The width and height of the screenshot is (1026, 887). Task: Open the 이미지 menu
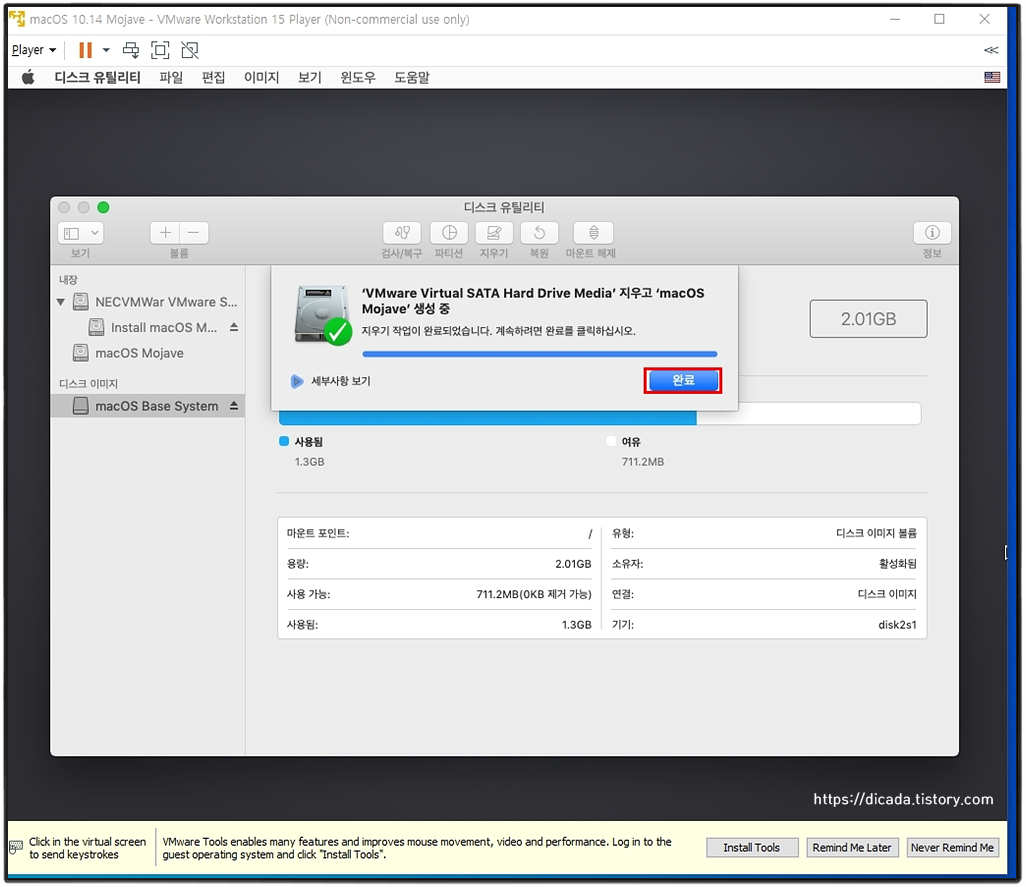pos(261,78)
